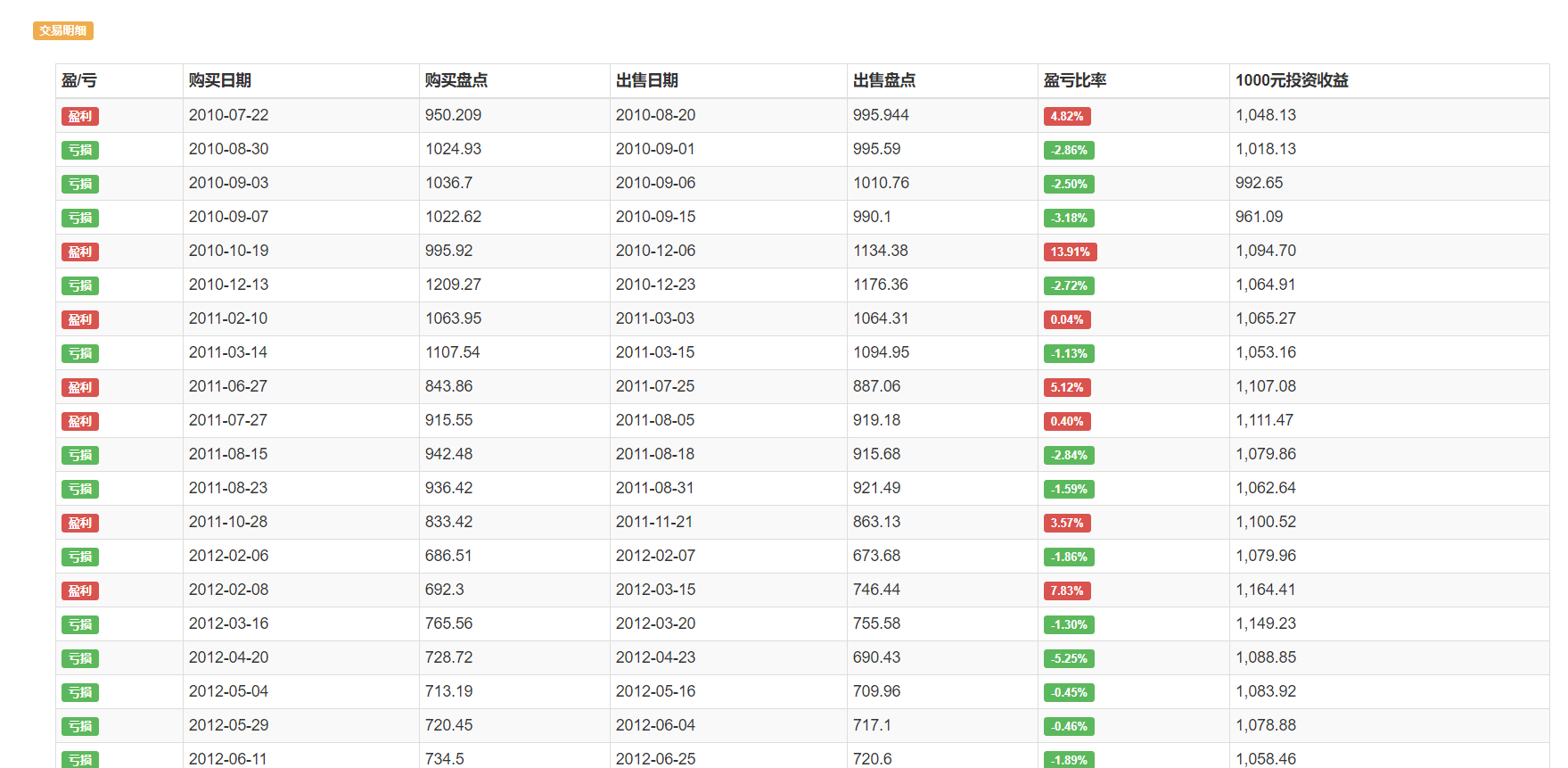The height and width of the screenshot is (768, 1568).
Task: Click 亏损 badge in 2012-04-20 row
Action: (x=80, y=658)
